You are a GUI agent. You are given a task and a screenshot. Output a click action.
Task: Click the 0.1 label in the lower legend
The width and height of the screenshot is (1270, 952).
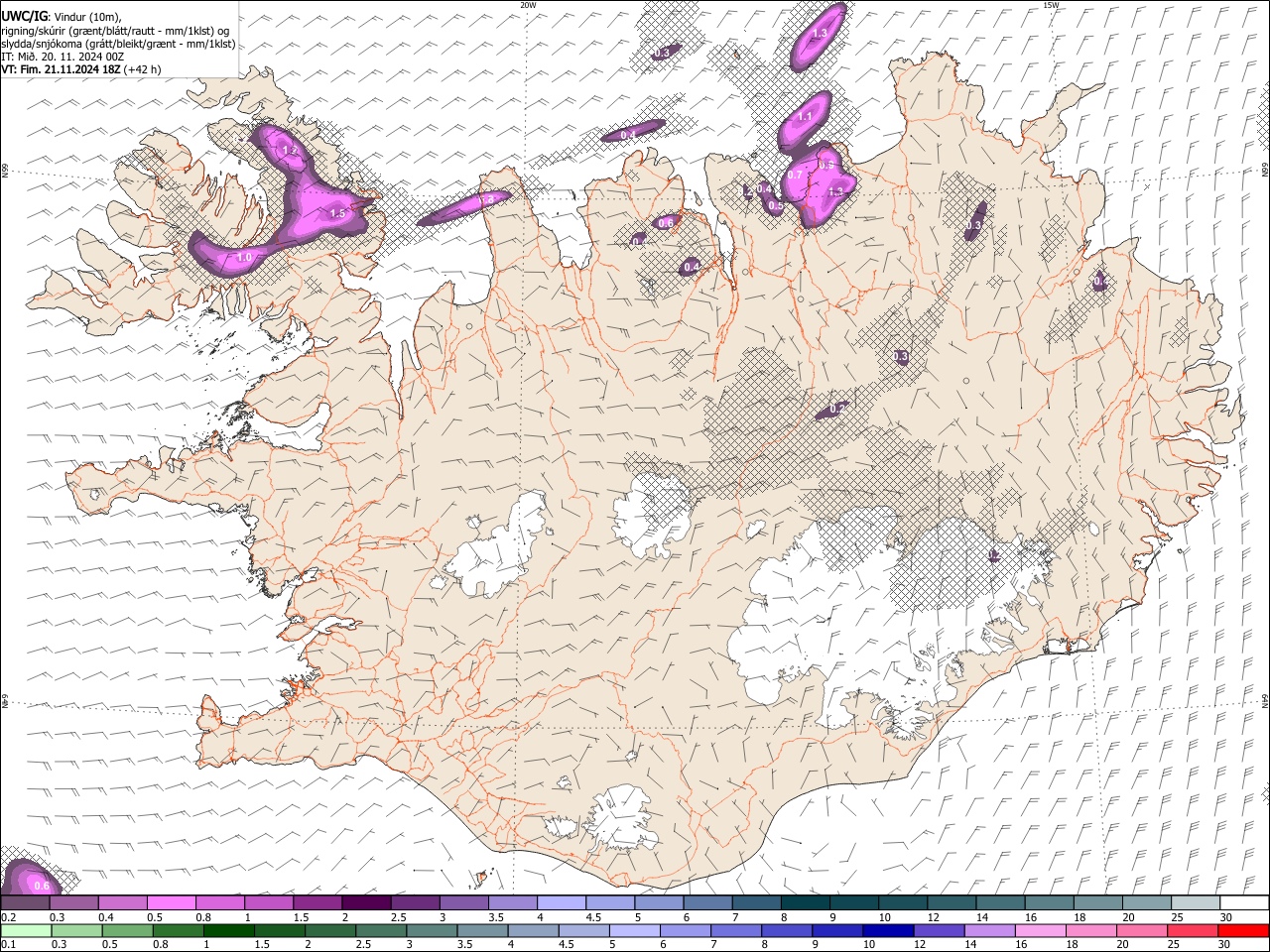[x=7, y=945]
